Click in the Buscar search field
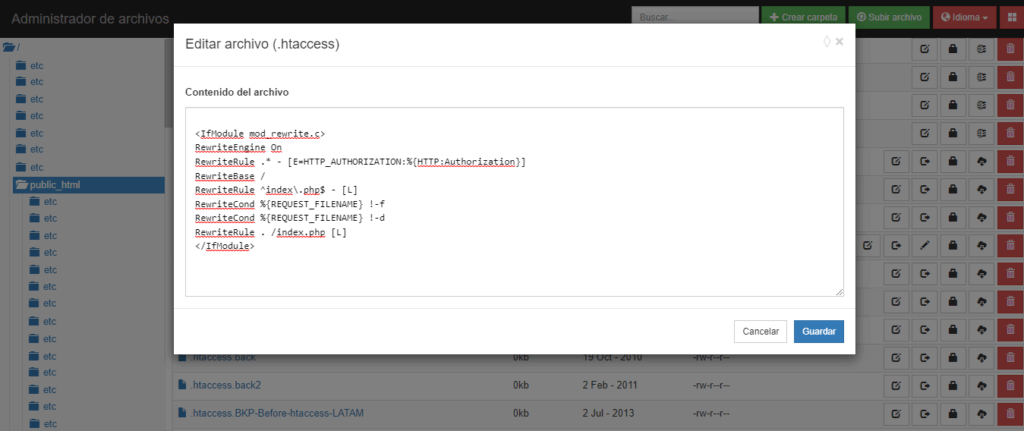1024x431 pixels. click(695, 17)
